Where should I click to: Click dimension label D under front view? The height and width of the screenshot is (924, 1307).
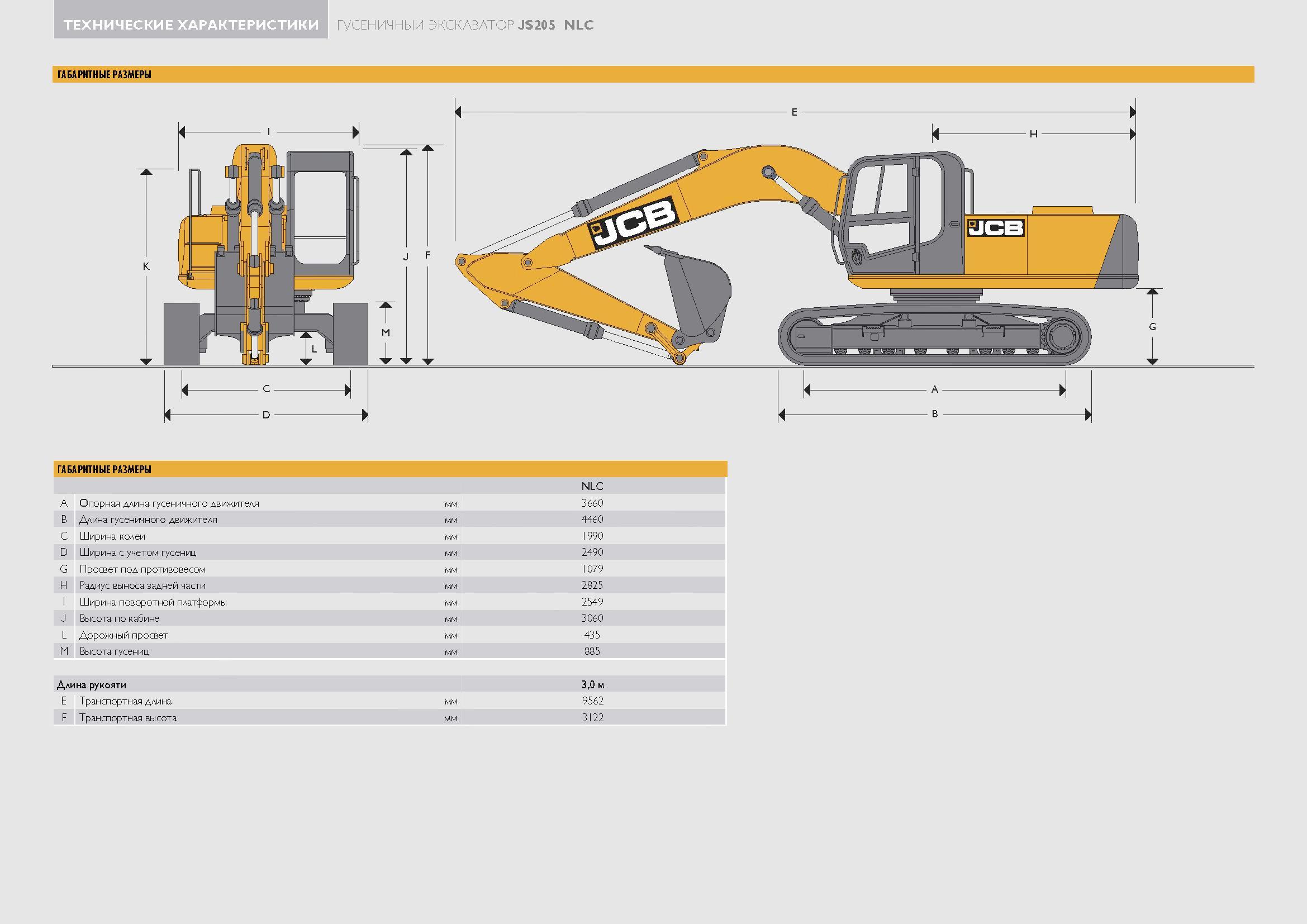[266, 415]
